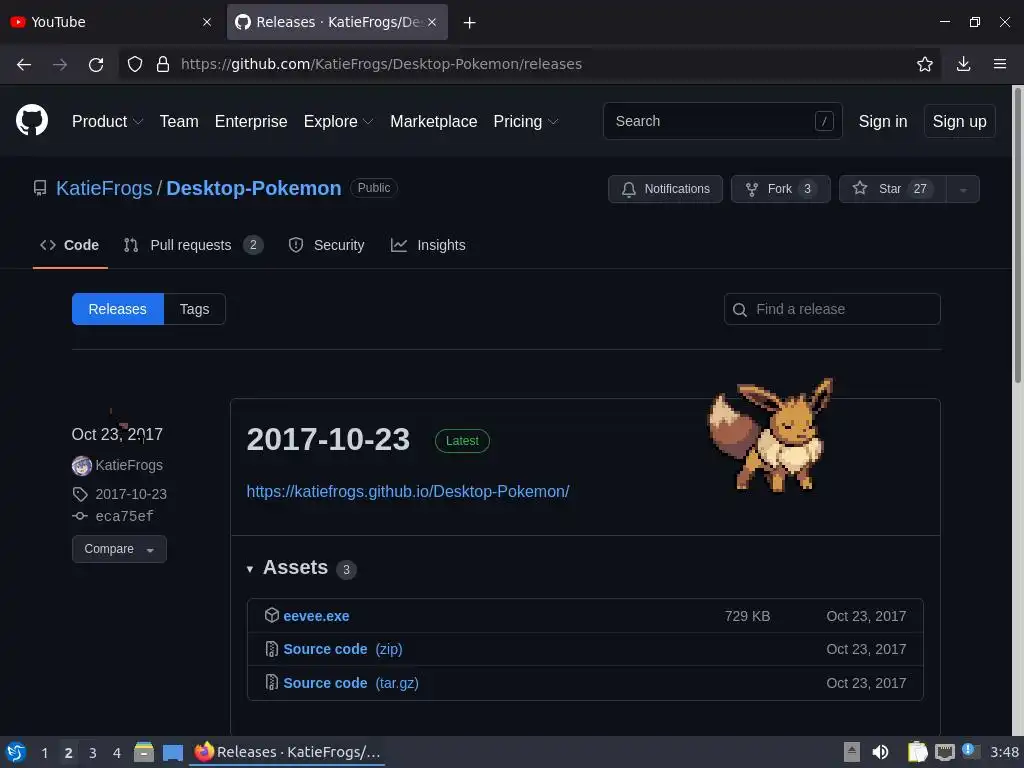Click the Eevee desktop pet sprite
Screen dimensions: 1024x768
(x=771, y=436)
